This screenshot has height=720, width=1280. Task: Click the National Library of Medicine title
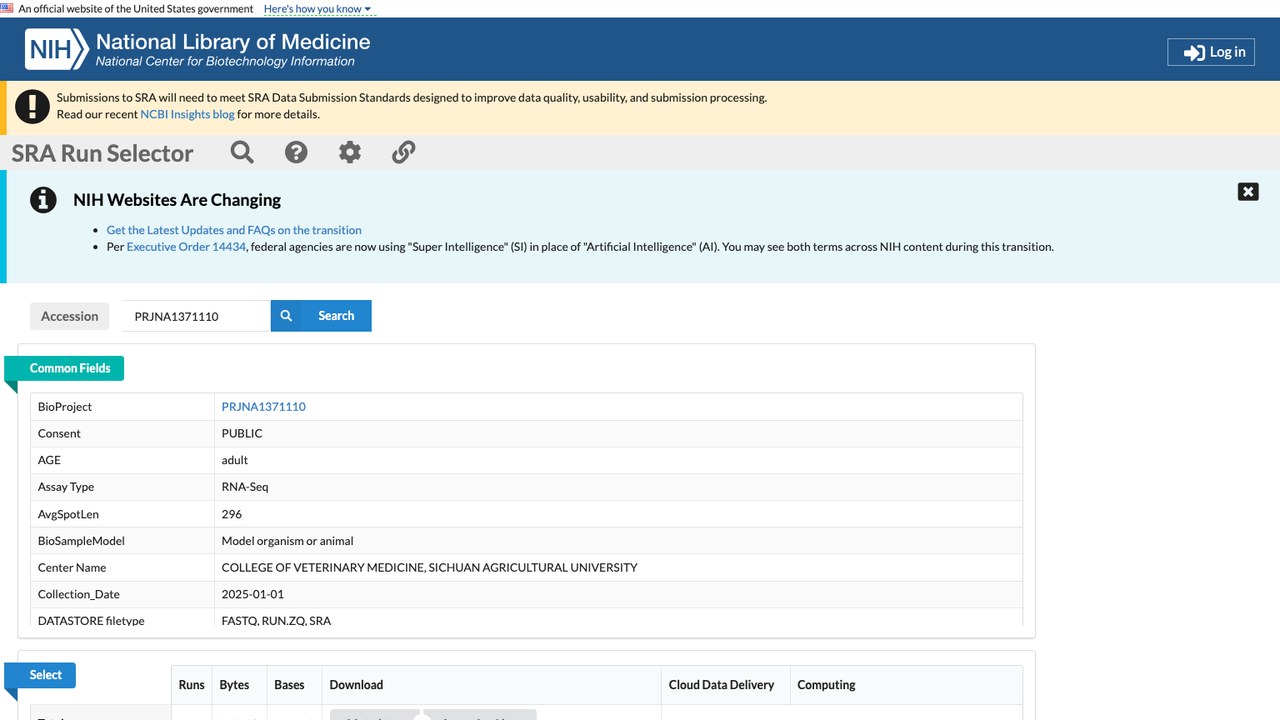[233, 42]
